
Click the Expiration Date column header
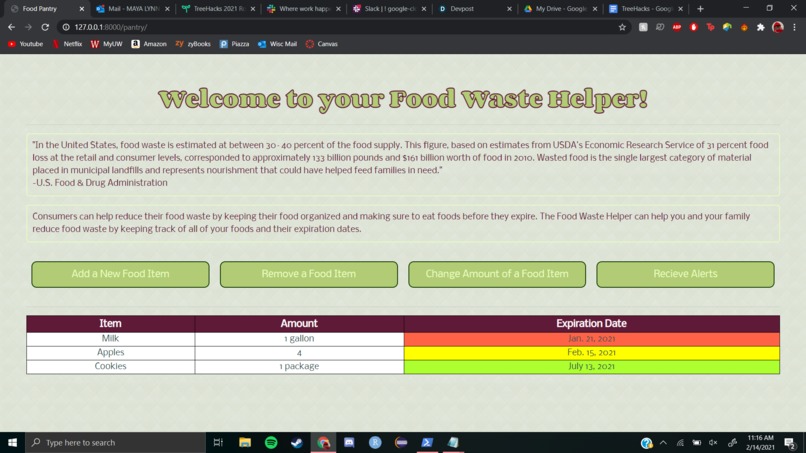pos(592,323)
